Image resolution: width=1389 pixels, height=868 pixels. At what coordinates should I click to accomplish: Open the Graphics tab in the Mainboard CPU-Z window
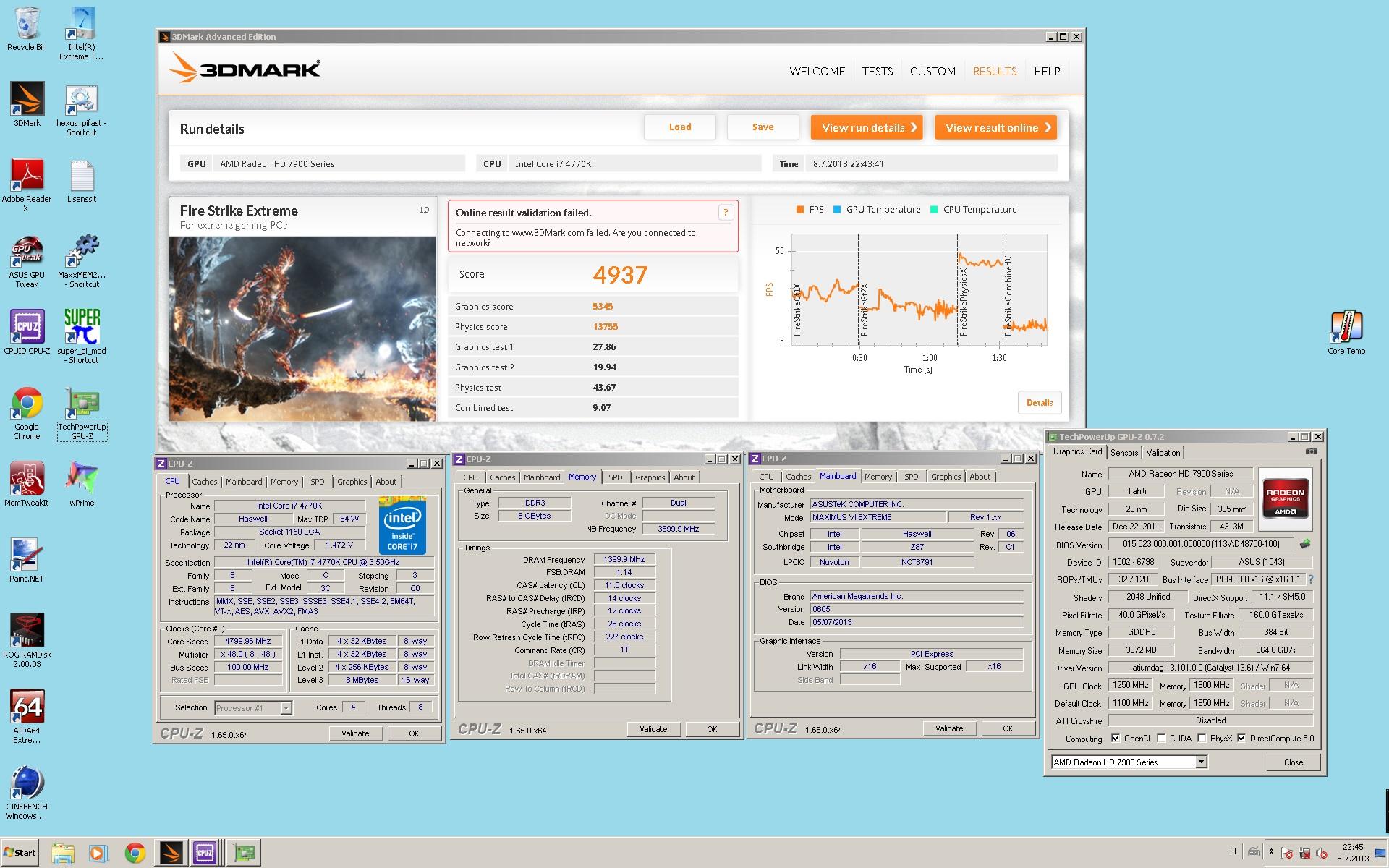[x=946, y=477]
